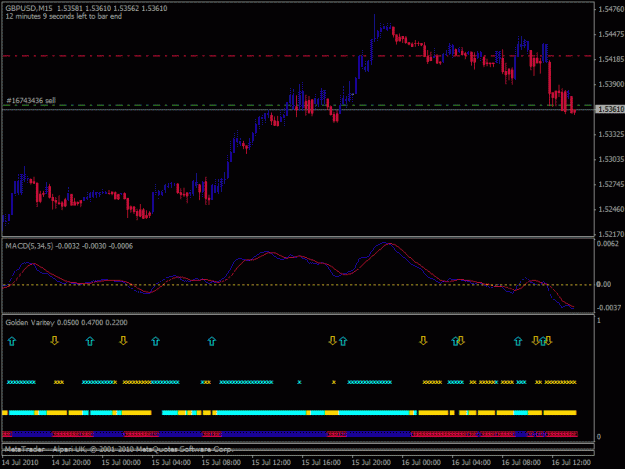This screenshot has height=469, width=625.
Task: Click the yellow down arrow above 14 Jul 20:00
Action: pyautogui.click(x=55, y=340)
